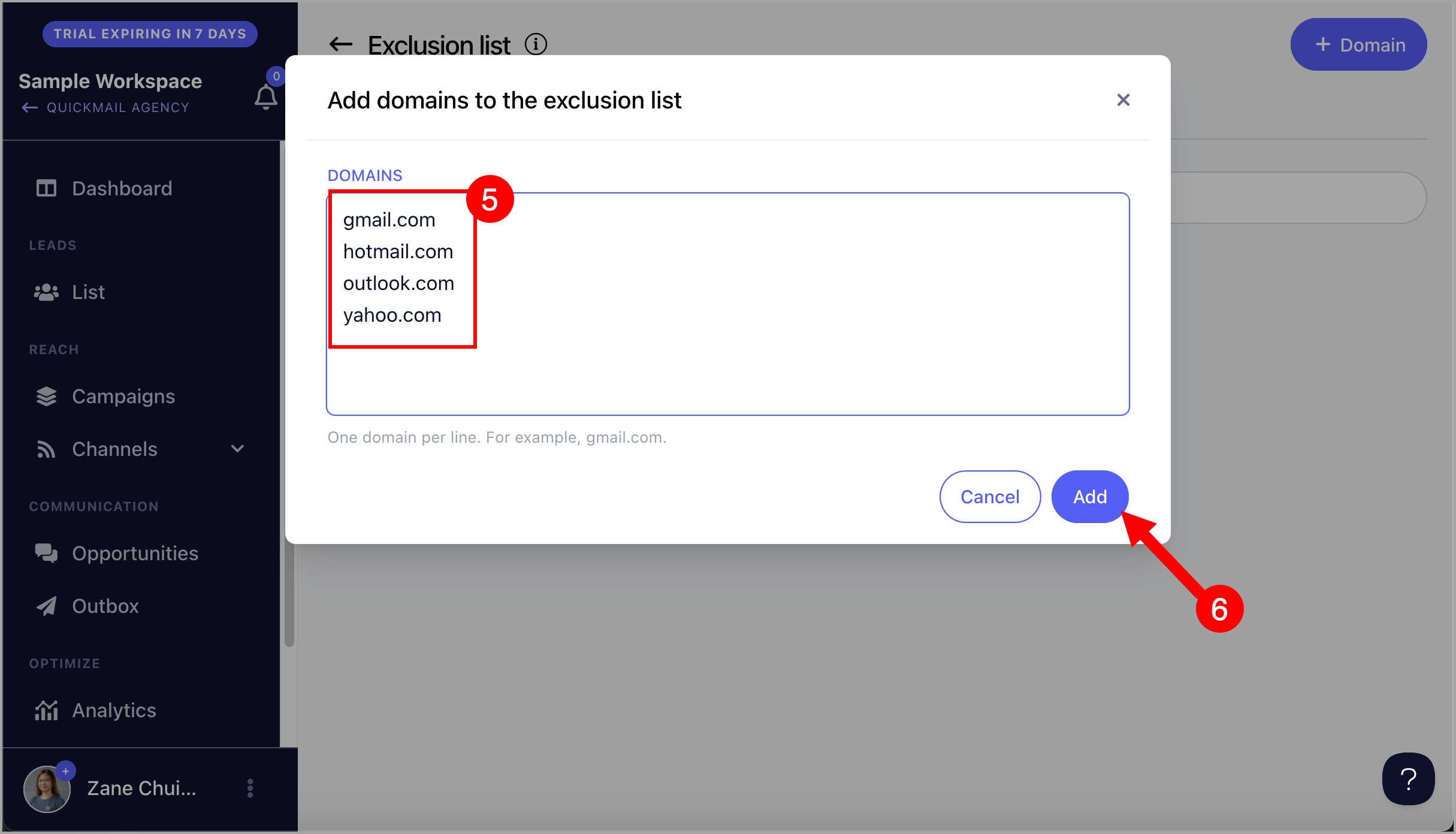The width and height of the screenshot is (1456, 834).
Task: Click inside the Domains text area
Action: (x=727, y=304)
